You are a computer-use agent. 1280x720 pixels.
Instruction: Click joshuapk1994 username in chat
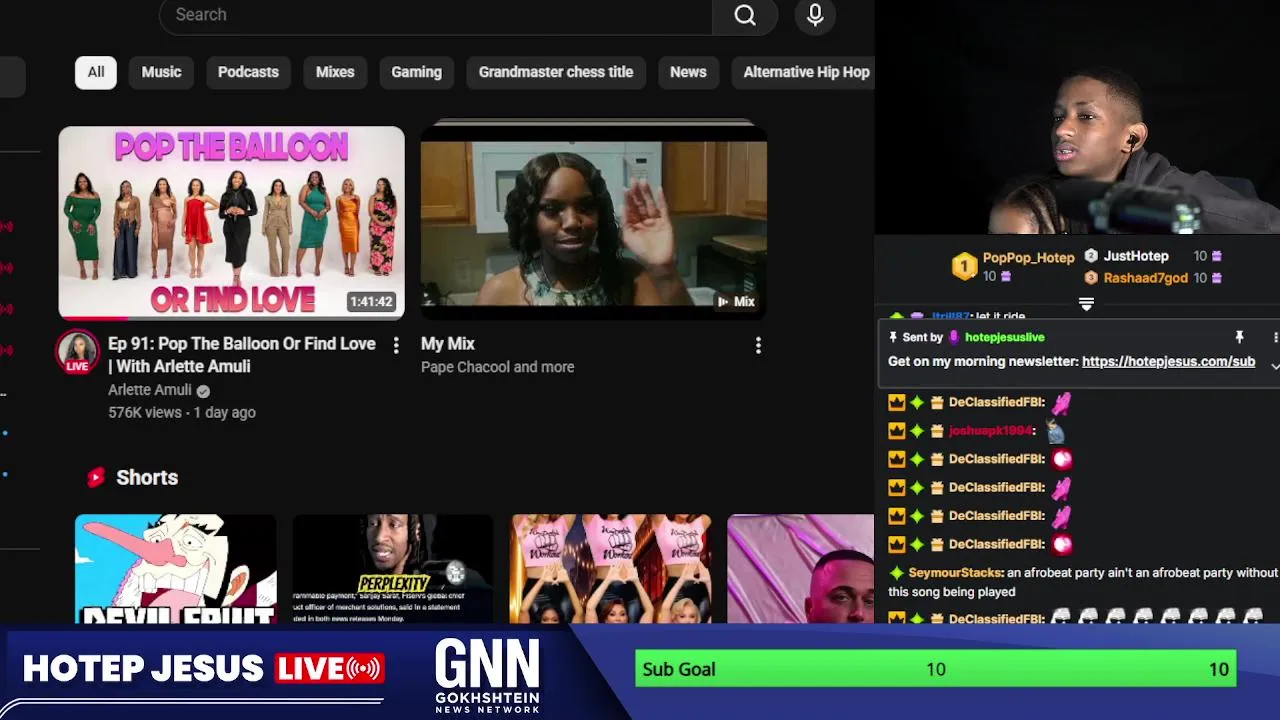coord(990,430)
